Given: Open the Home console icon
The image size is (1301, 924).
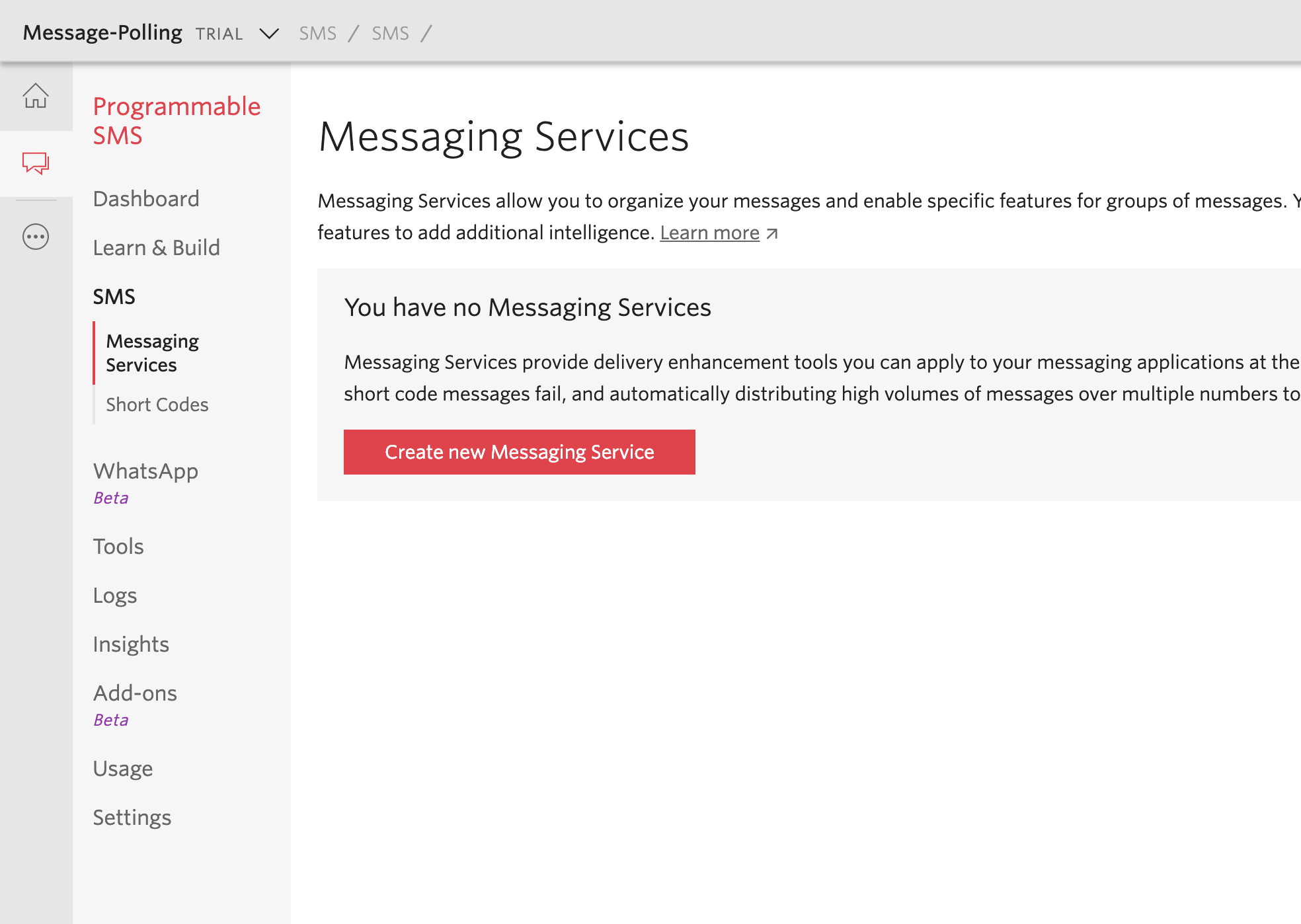Looking at the screenshot, I should click(x=36, y=96).
